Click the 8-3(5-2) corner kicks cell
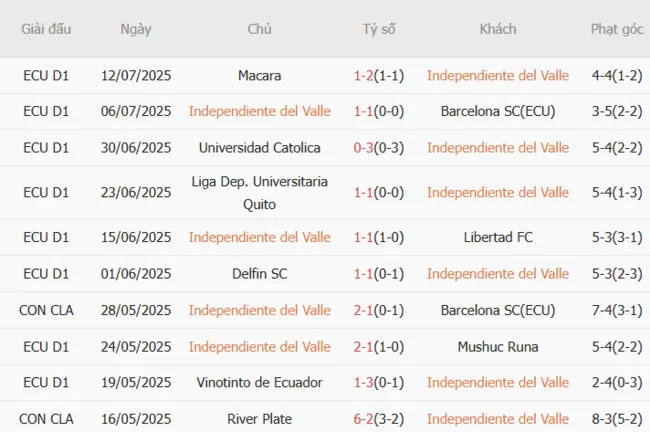Screen dimensions: 650x432 (616, 418)
